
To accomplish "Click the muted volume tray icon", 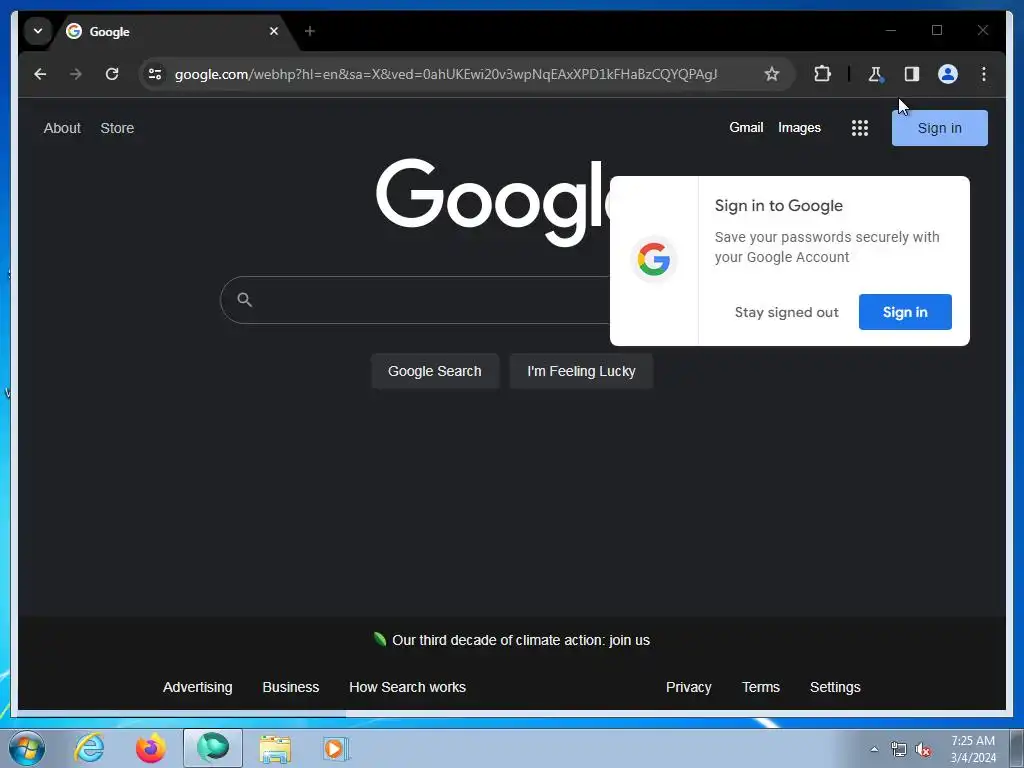I will coord(923,750).
